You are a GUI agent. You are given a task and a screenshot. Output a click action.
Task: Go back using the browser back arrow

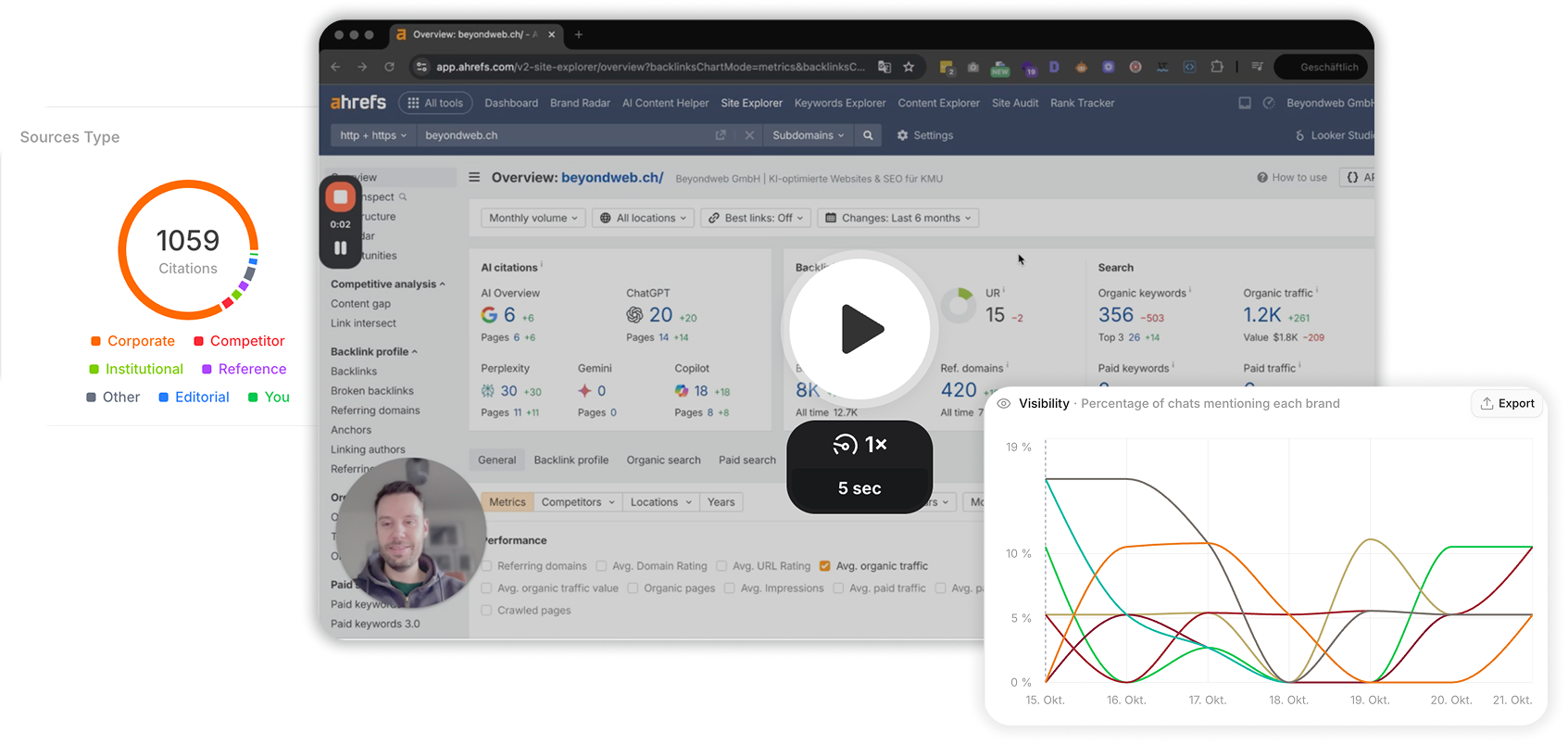point(335,67)
